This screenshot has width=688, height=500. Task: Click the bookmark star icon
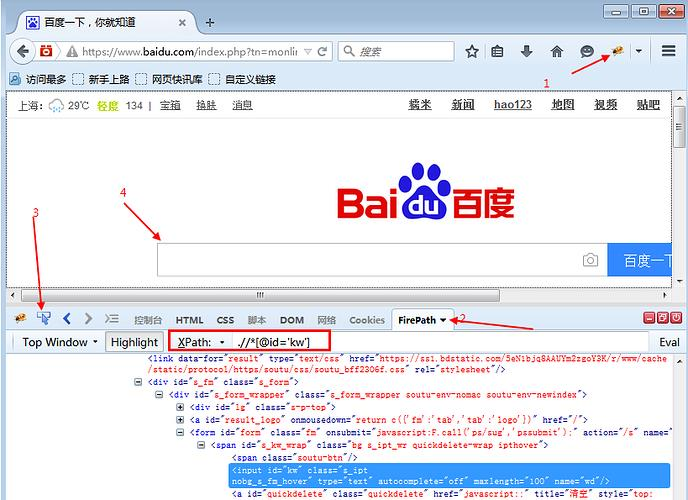(x=472, y=51)
